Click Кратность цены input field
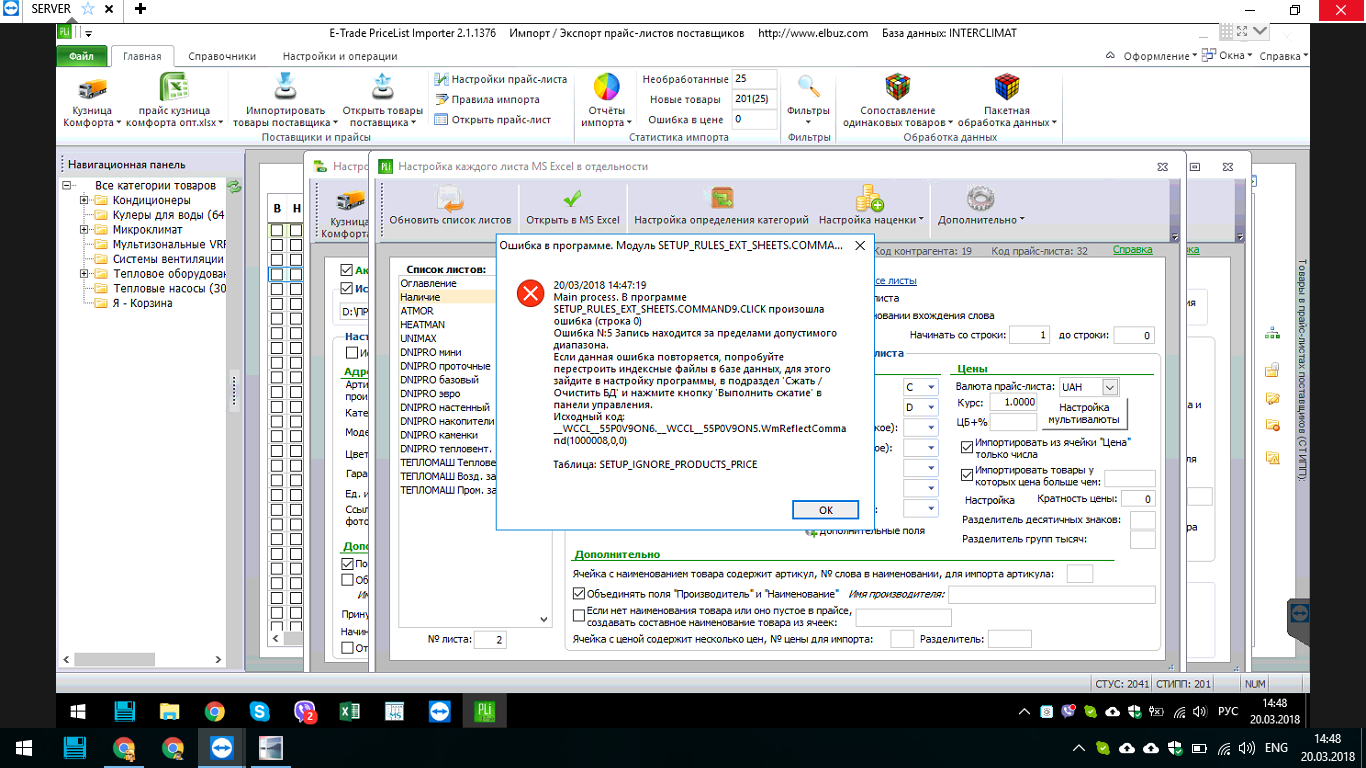Image resolution: width=1366 pixels, height=768 pixels. [x=1139, y=499]
